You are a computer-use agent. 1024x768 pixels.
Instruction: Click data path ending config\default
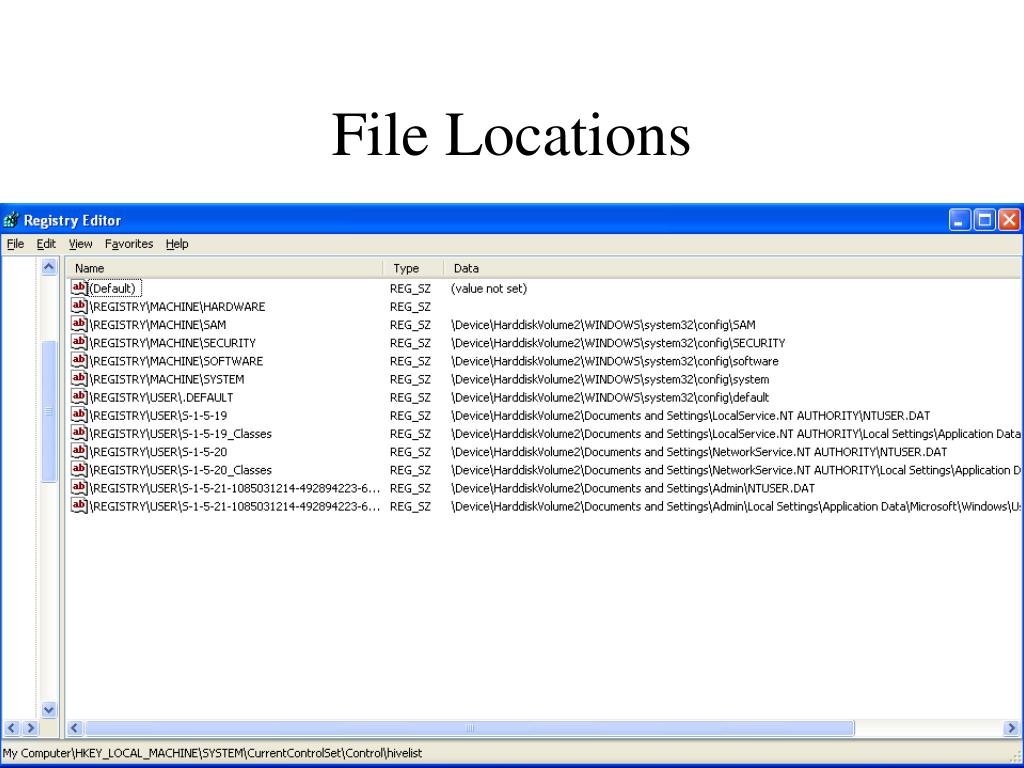610,397
